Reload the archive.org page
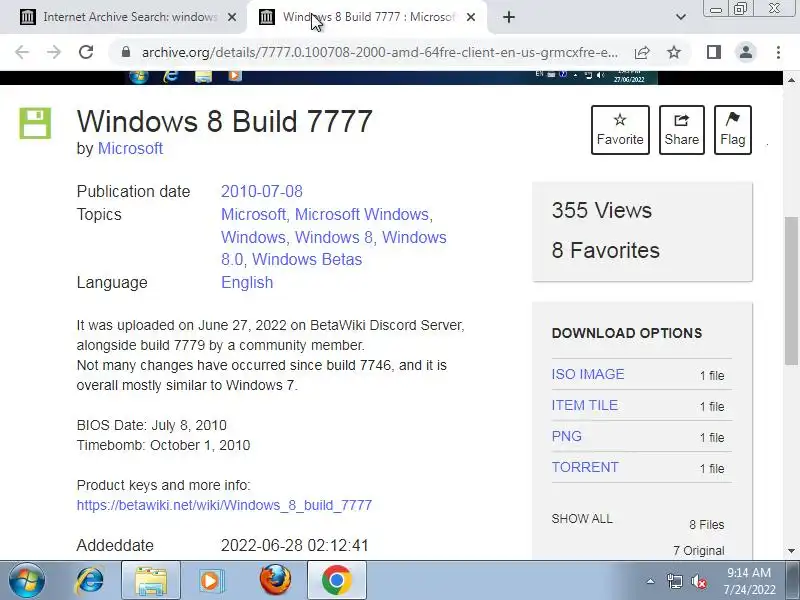Viewport: 800px width, 600px height. [86, 52]
